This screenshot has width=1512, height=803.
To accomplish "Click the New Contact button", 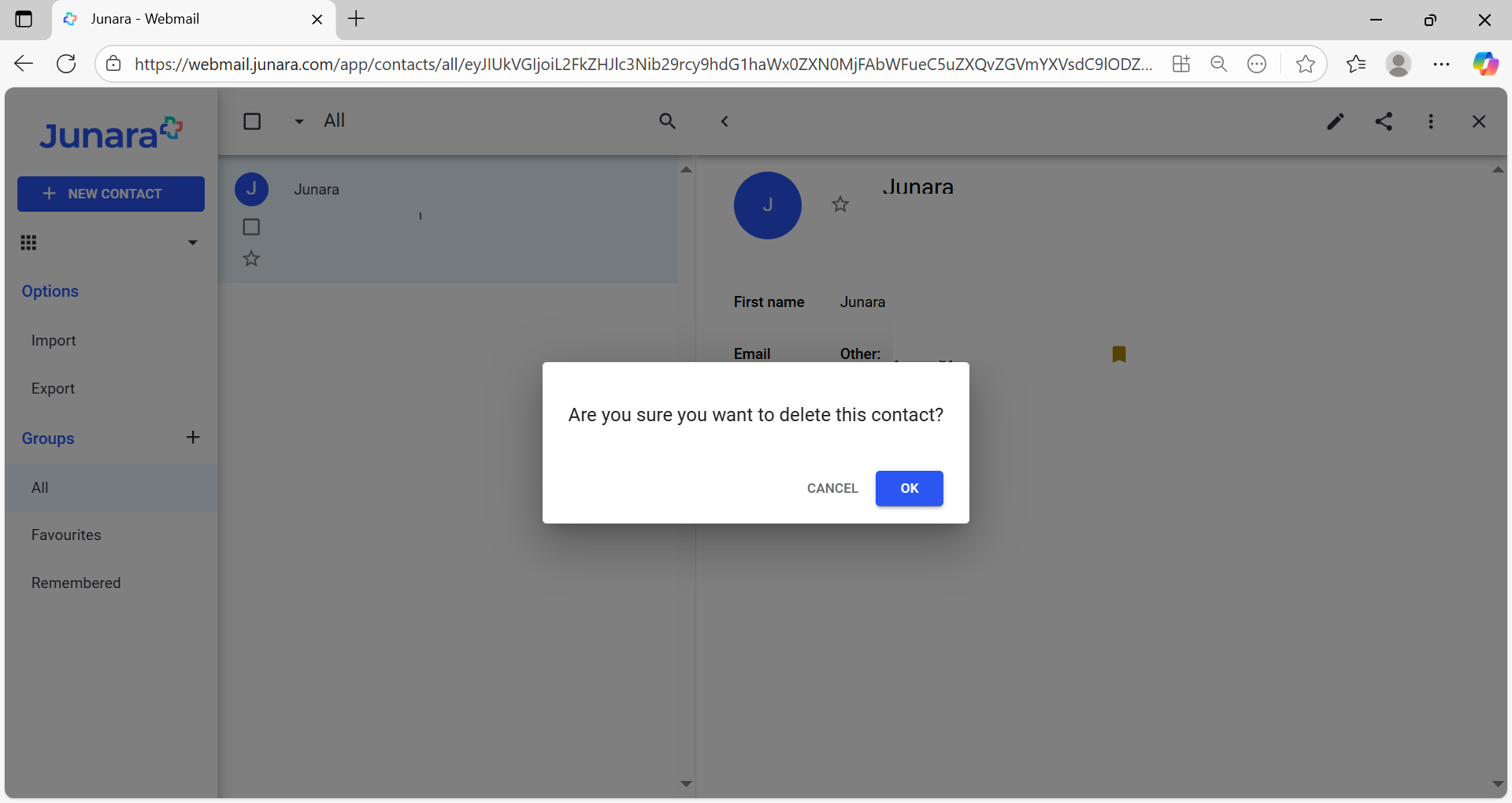I will tap(111, 194).
